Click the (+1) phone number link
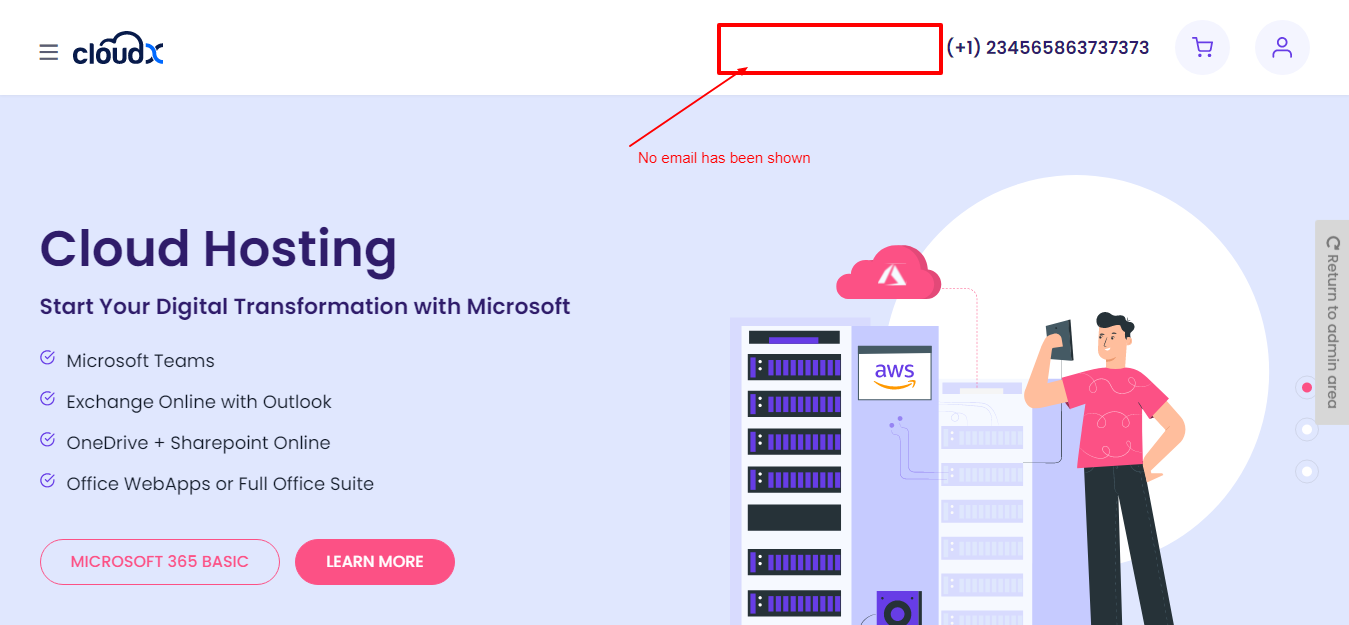Screen dimensions: 1349x625 point(1047,48)
